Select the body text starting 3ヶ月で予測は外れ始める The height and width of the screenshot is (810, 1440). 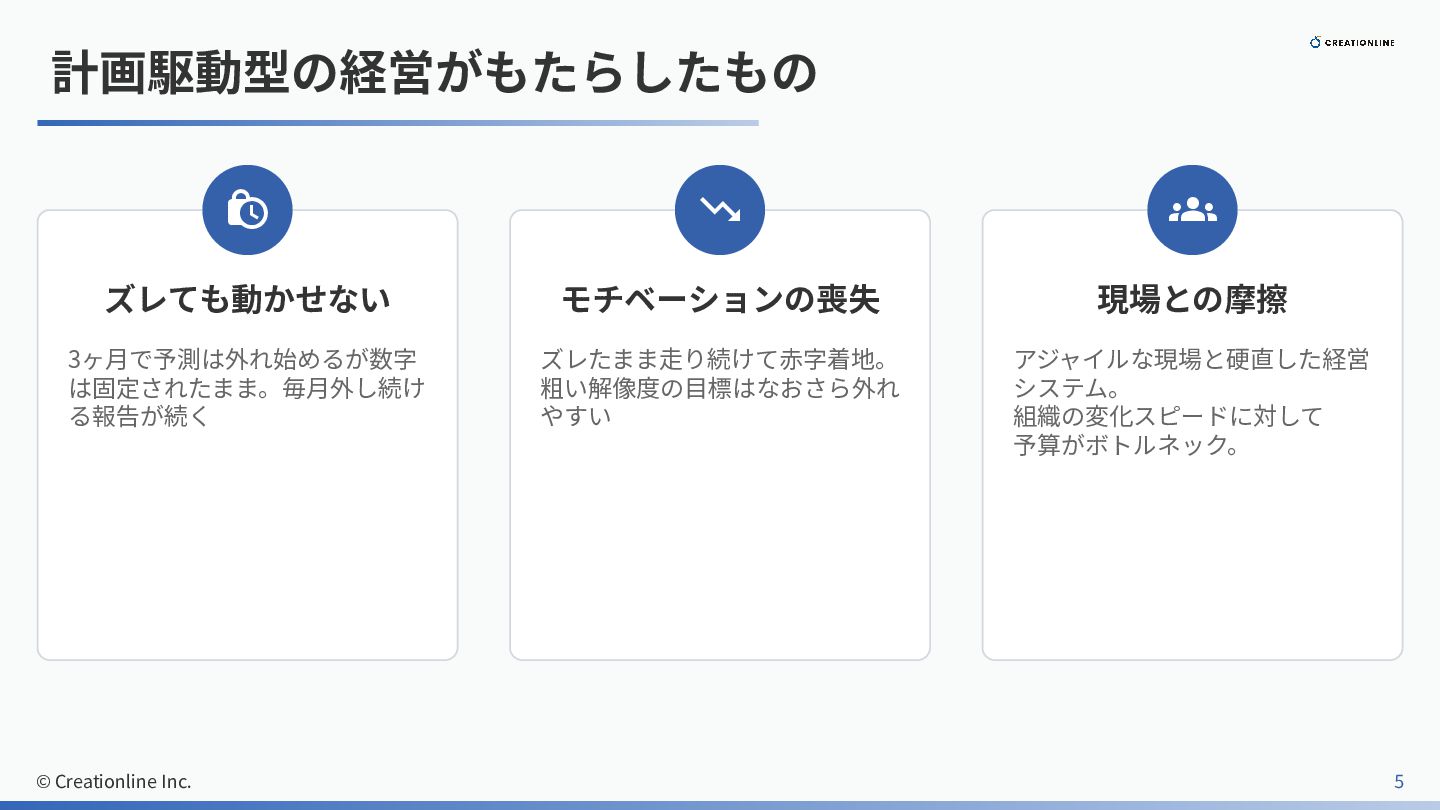click(x=246, y=387)
